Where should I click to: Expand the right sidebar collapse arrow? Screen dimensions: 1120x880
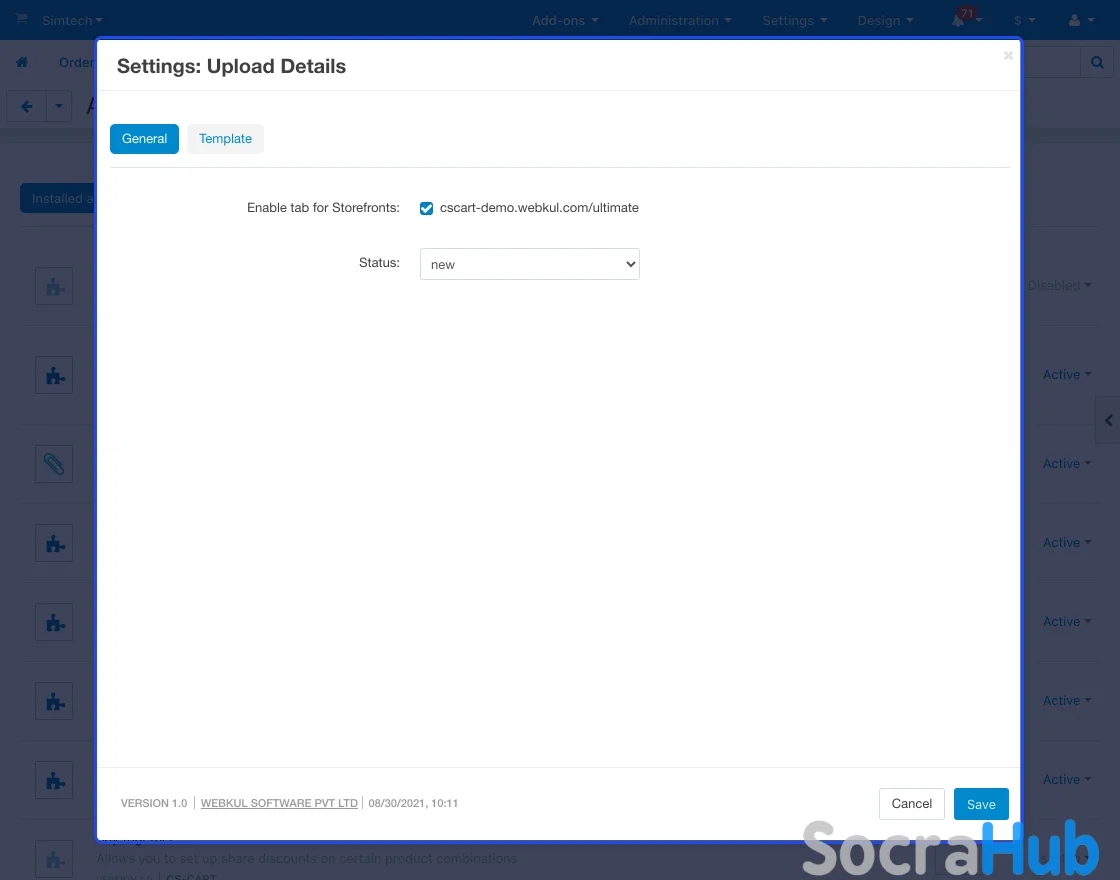[x=1108, y=421]
